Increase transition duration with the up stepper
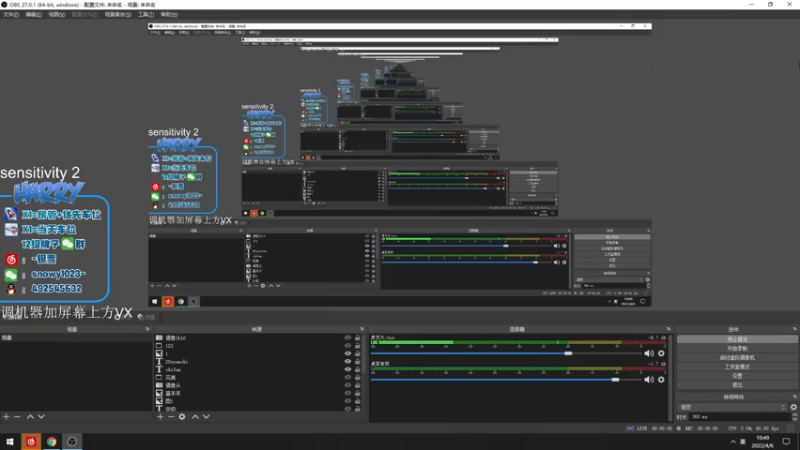 click(794, 415)
